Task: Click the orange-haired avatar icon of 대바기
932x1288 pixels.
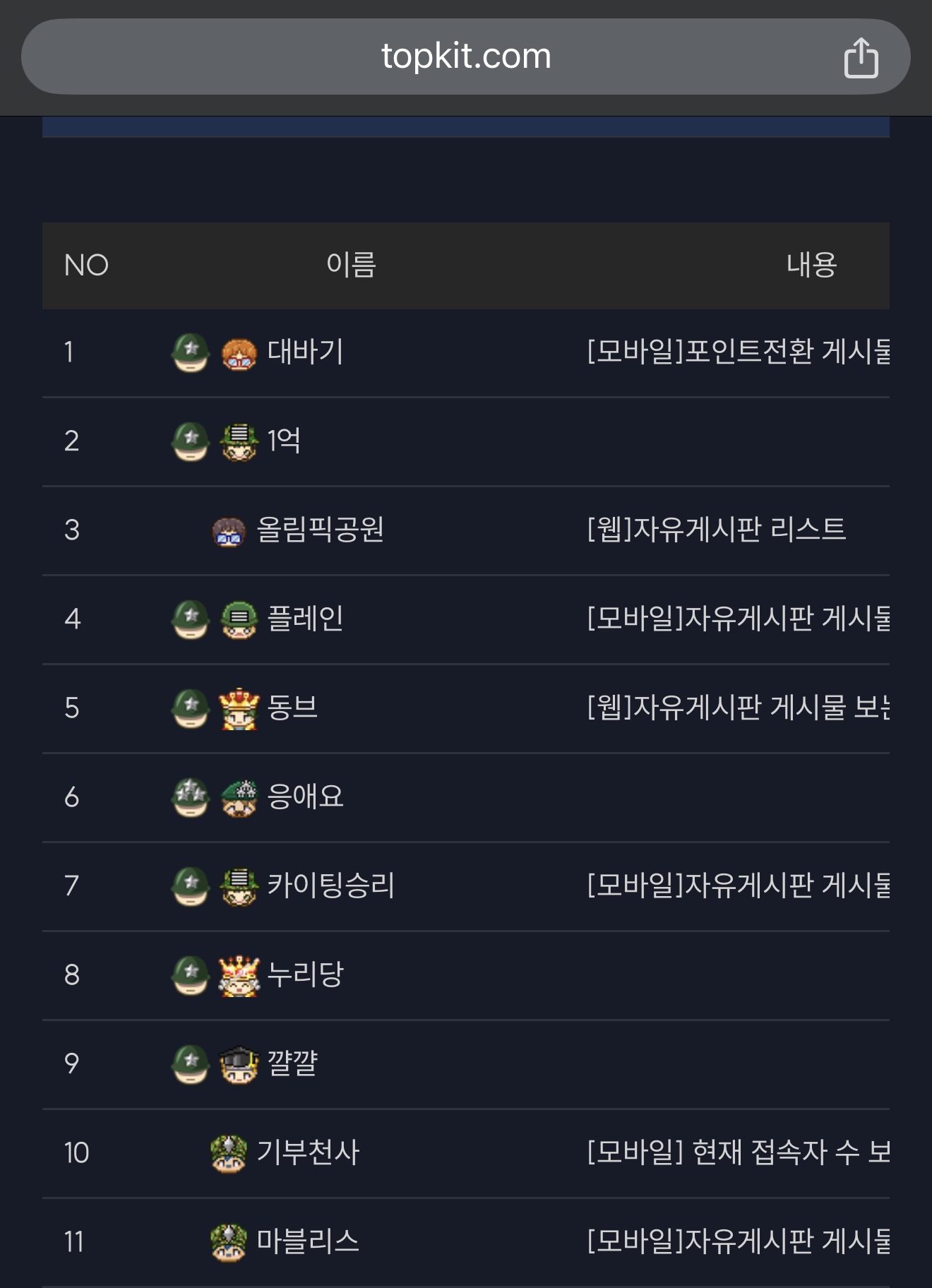Action: (239, 353)
